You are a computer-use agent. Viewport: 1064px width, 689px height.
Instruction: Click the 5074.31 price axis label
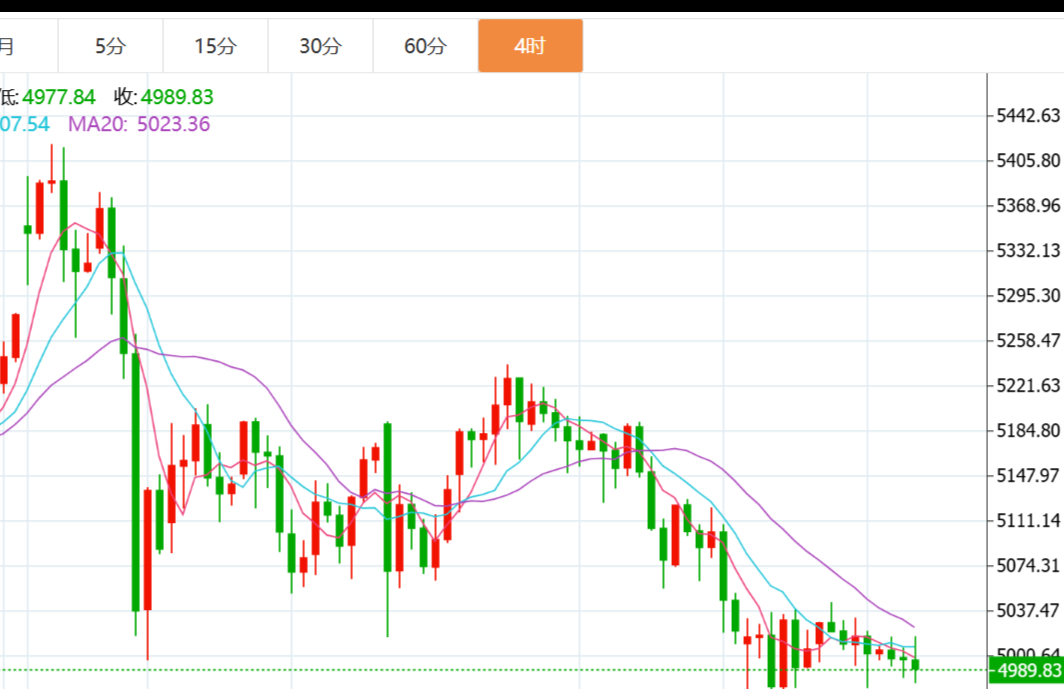(1028, 565)
